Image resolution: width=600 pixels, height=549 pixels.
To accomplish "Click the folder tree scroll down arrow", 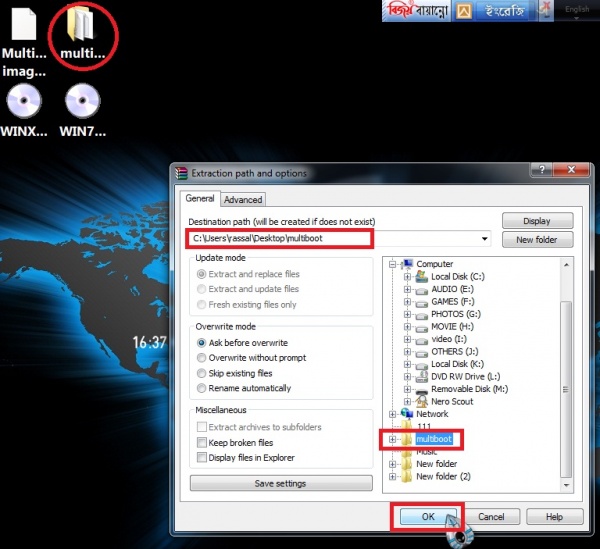I will [x=566, y=485].
